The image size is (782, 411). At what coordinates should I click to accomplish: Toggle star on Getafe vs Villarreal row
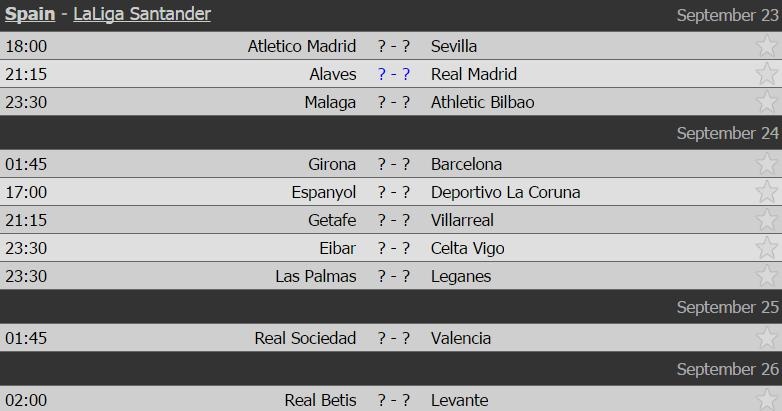pyautogui.click(x=766, y=220)
